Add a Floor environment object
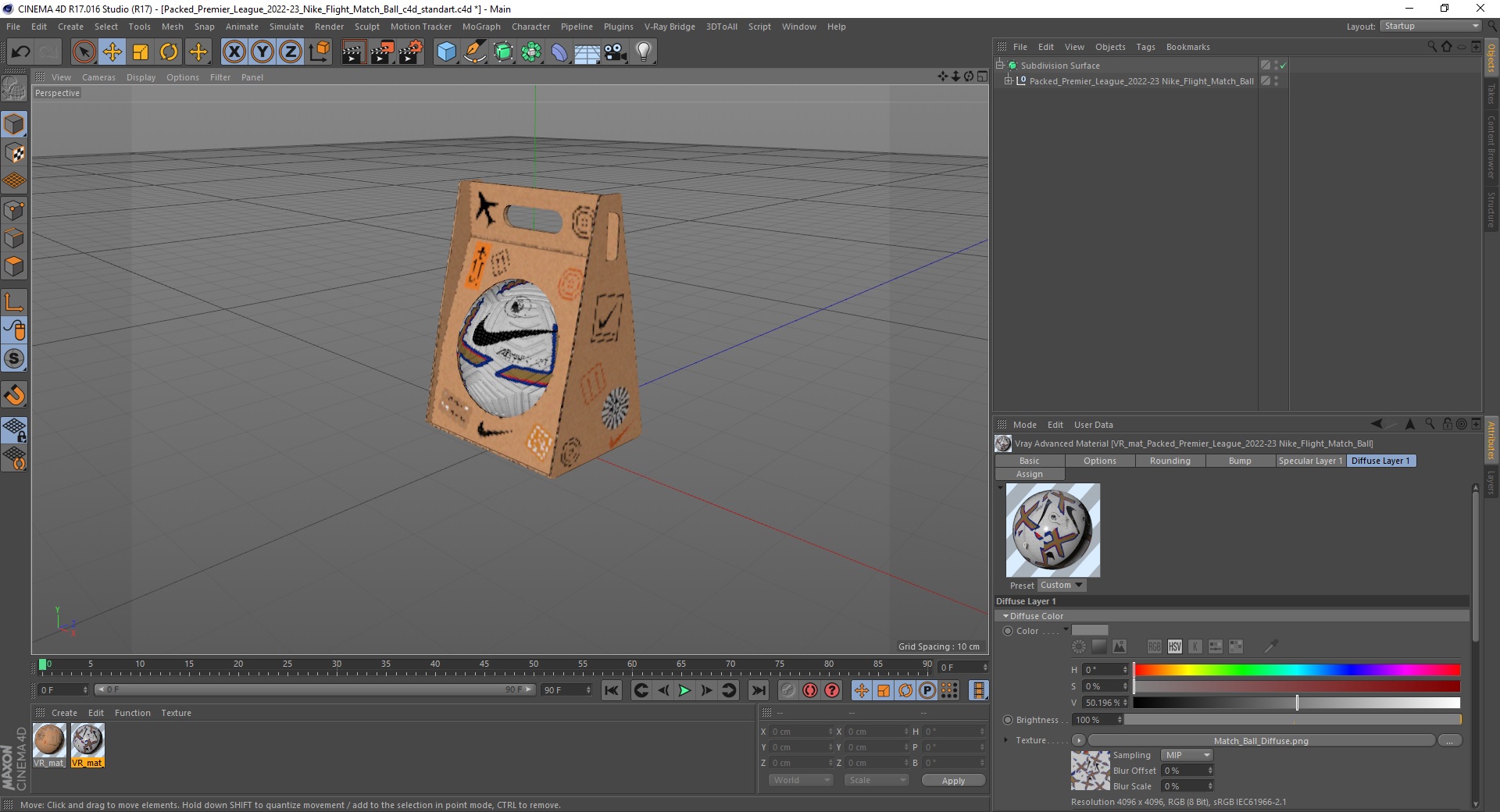This screenshot has width=1500, height=812. coord(587,52)
